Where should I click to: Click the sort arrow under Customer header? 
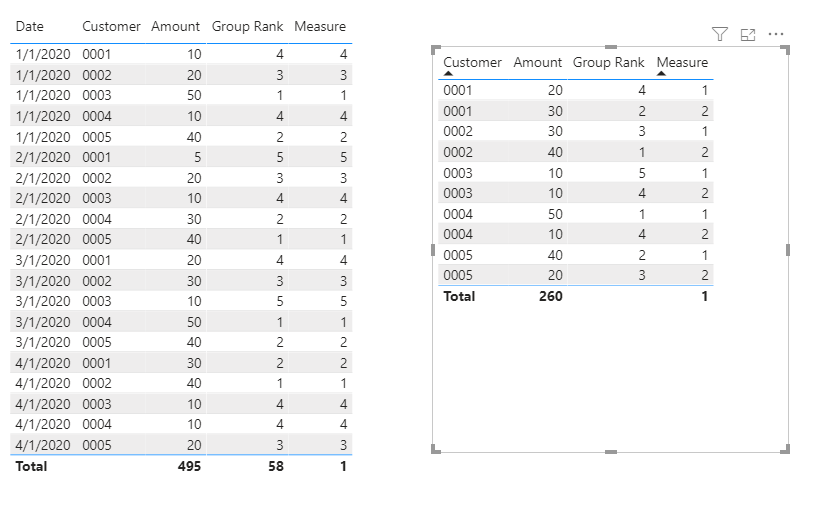tap(448, 74)
